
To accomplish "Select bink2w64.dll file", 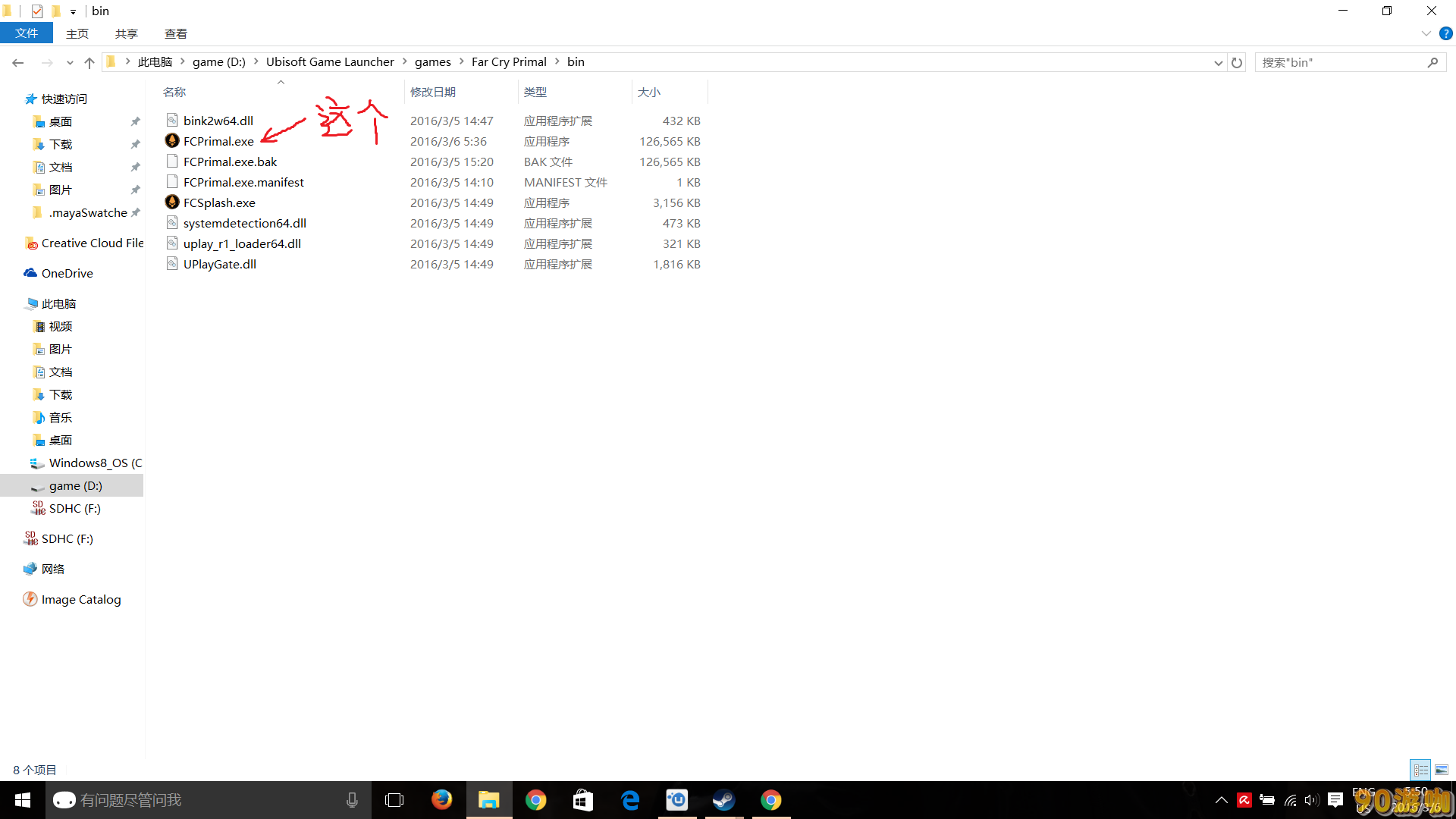I will 218,120.
